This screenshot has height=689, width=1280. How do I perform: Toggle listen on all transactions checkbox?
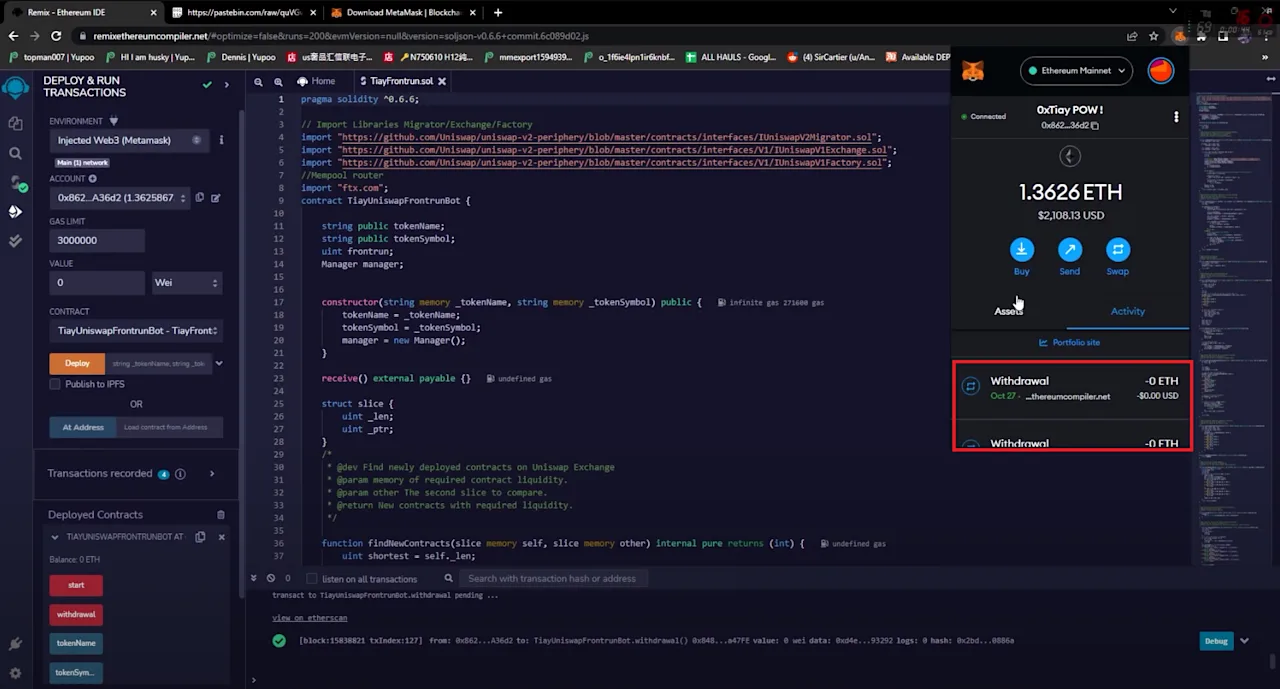point(312,578)
